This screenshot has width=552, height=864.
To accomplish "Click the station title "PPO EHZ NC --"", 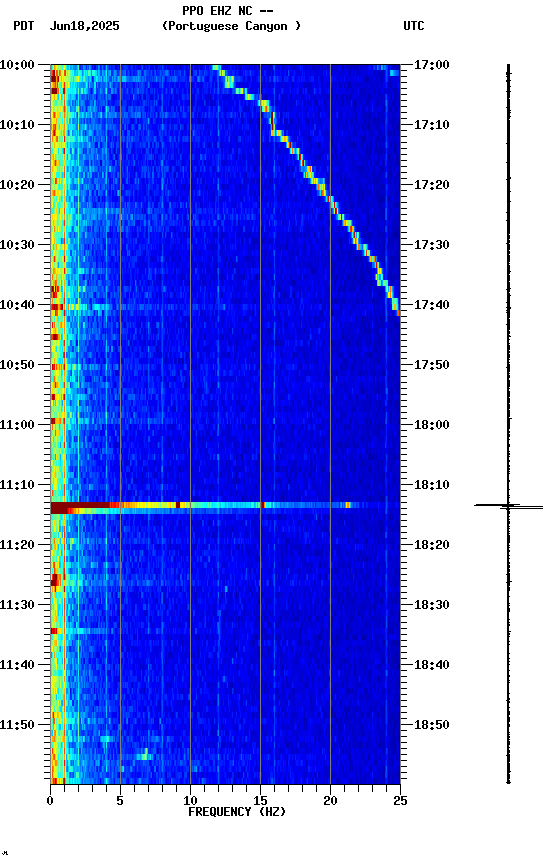I will click(x=228, y=11).
